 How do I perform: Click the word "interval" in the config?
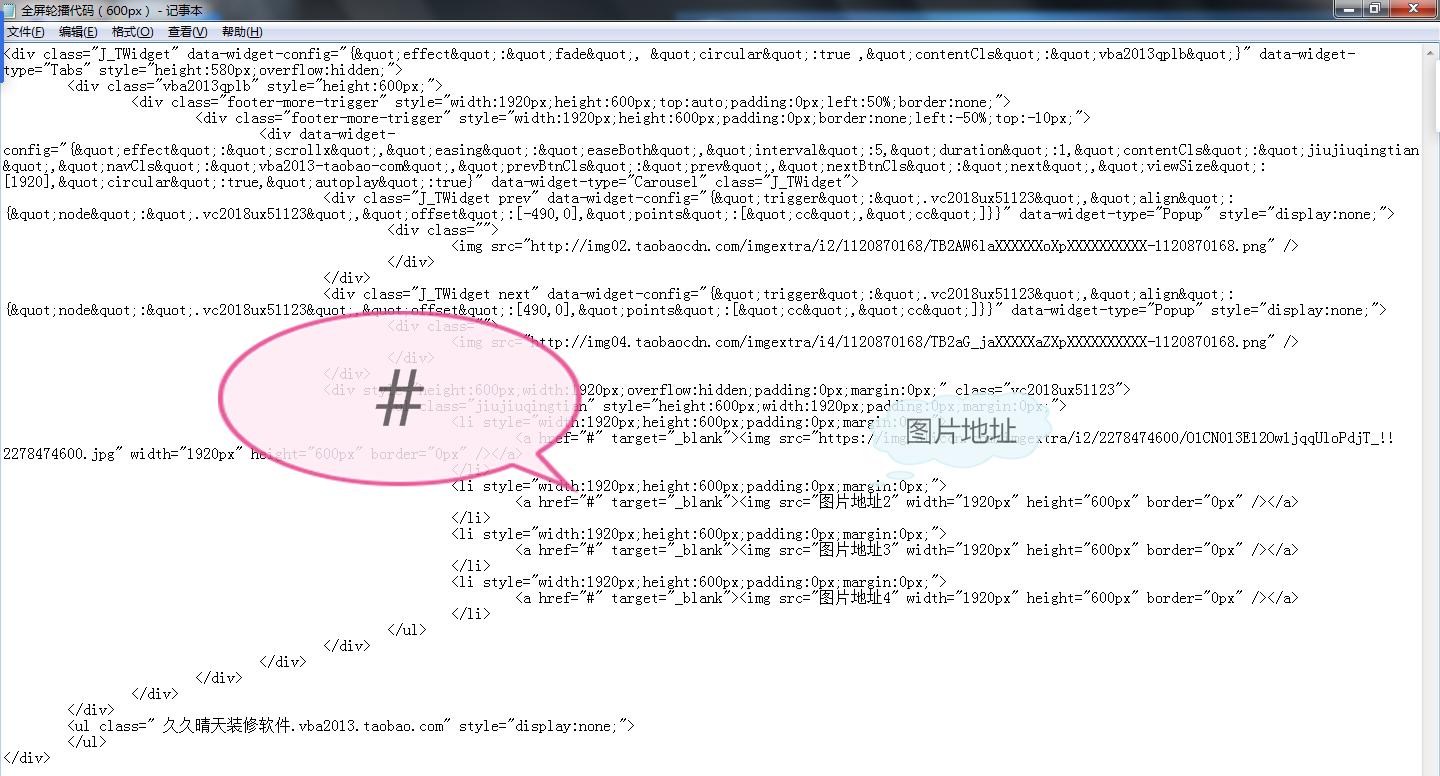[x=787, y=150]
